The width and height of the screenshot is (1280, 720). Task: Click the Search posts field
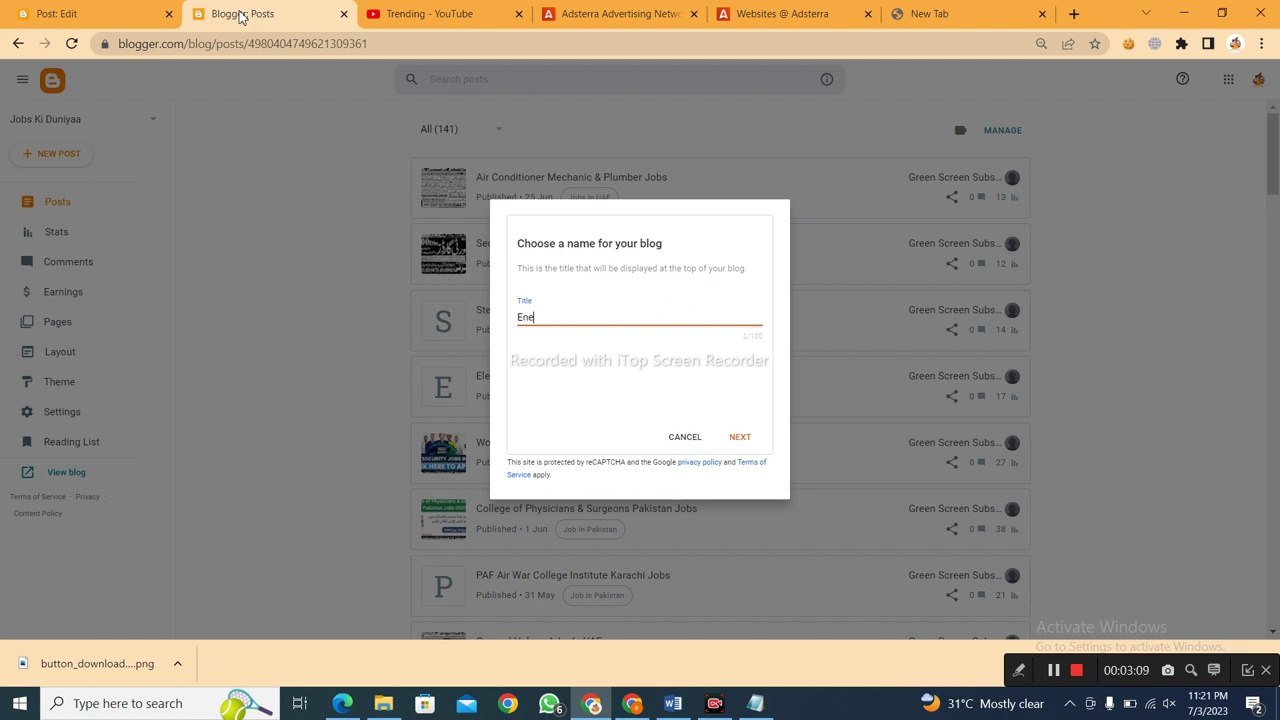coord(620,79)
